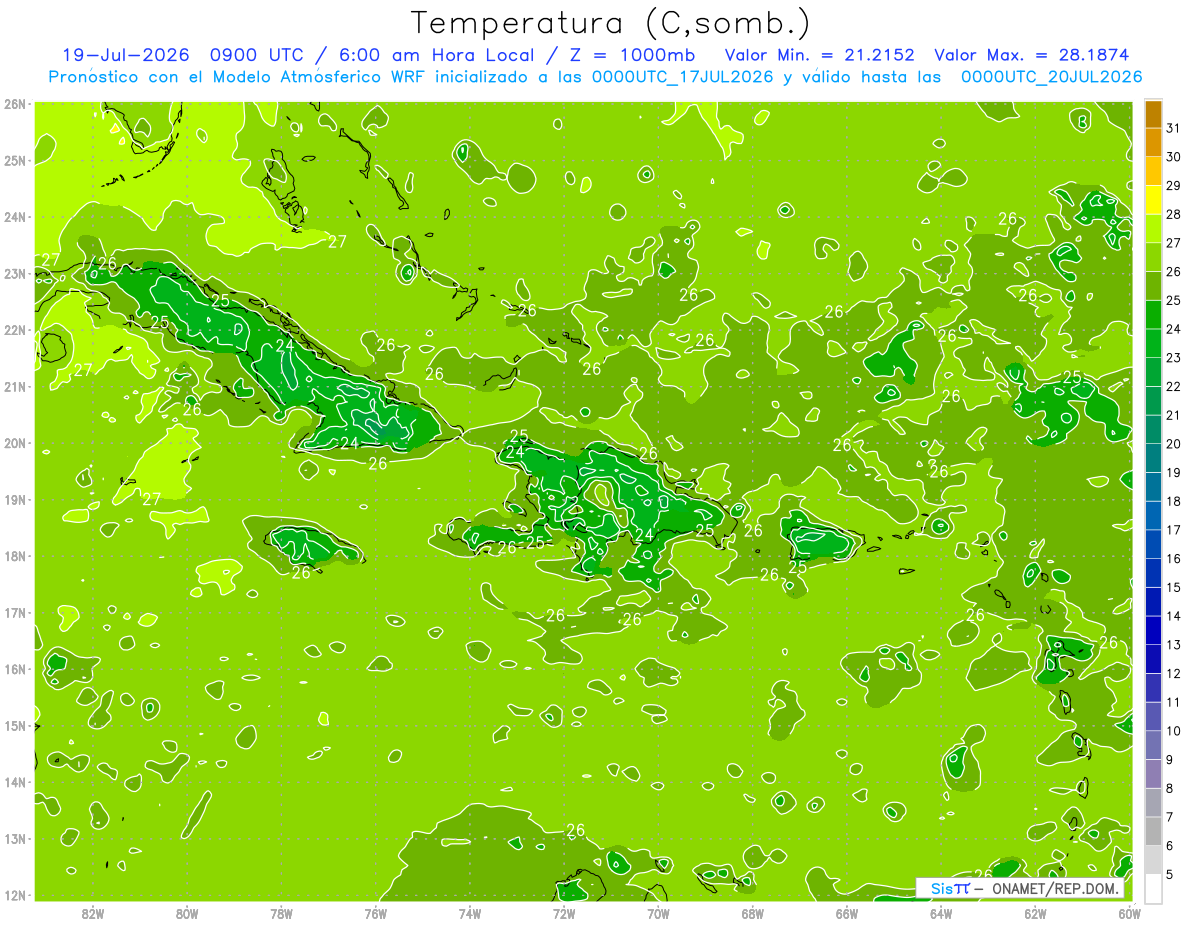This screenshot has width=1200, height=927.
Task: Click the "80W" longitude axis label
Action: pos(186,913)
